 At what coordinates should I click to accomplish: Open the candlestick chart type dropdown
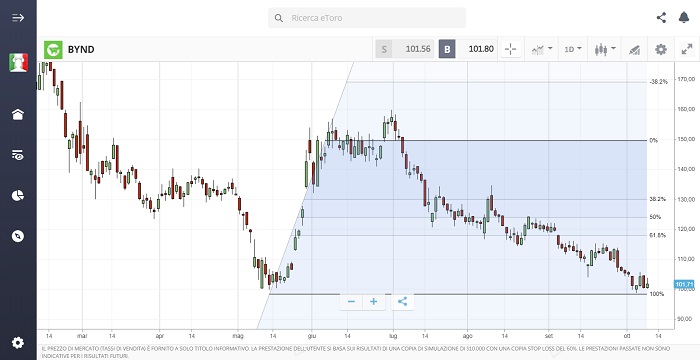[605, 49]
